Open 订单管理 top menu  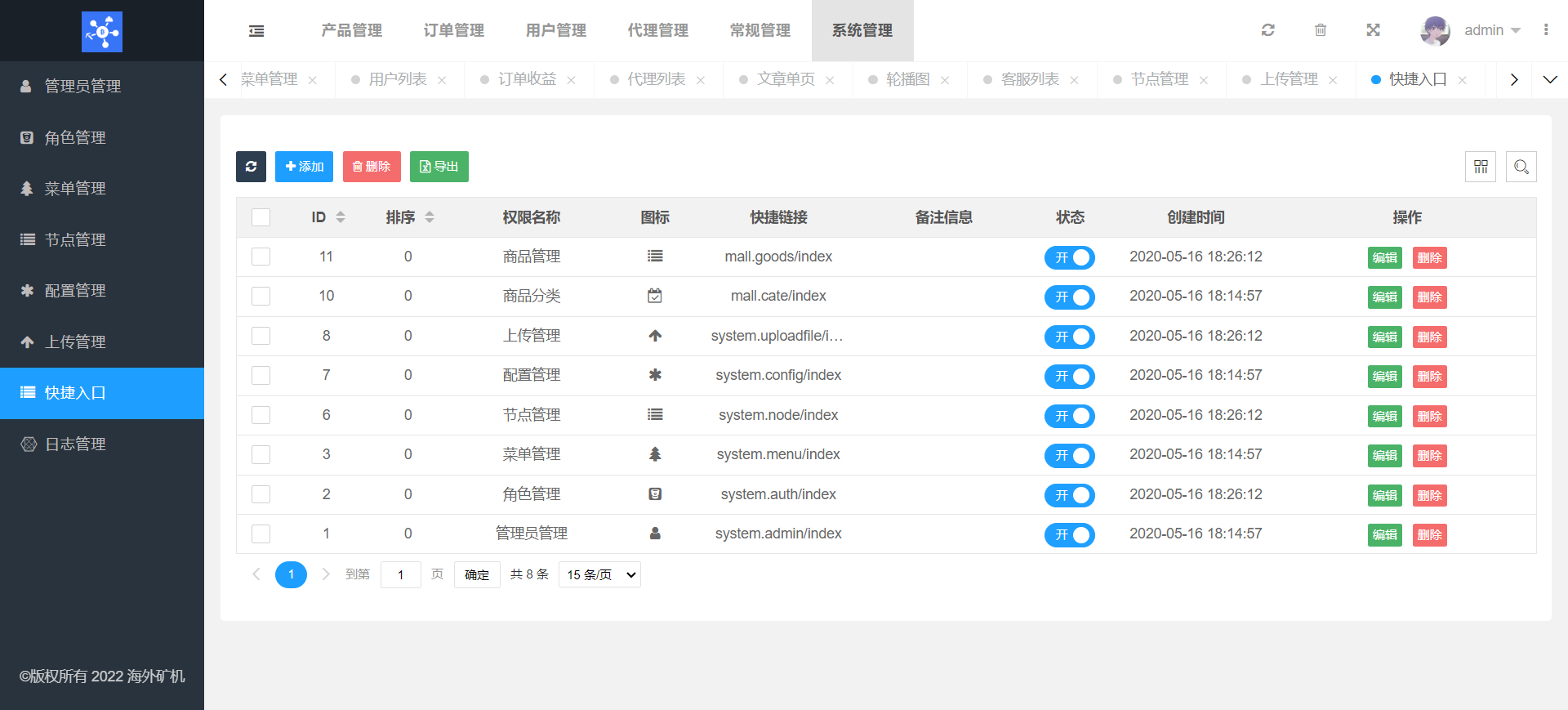tap(454, 30)
